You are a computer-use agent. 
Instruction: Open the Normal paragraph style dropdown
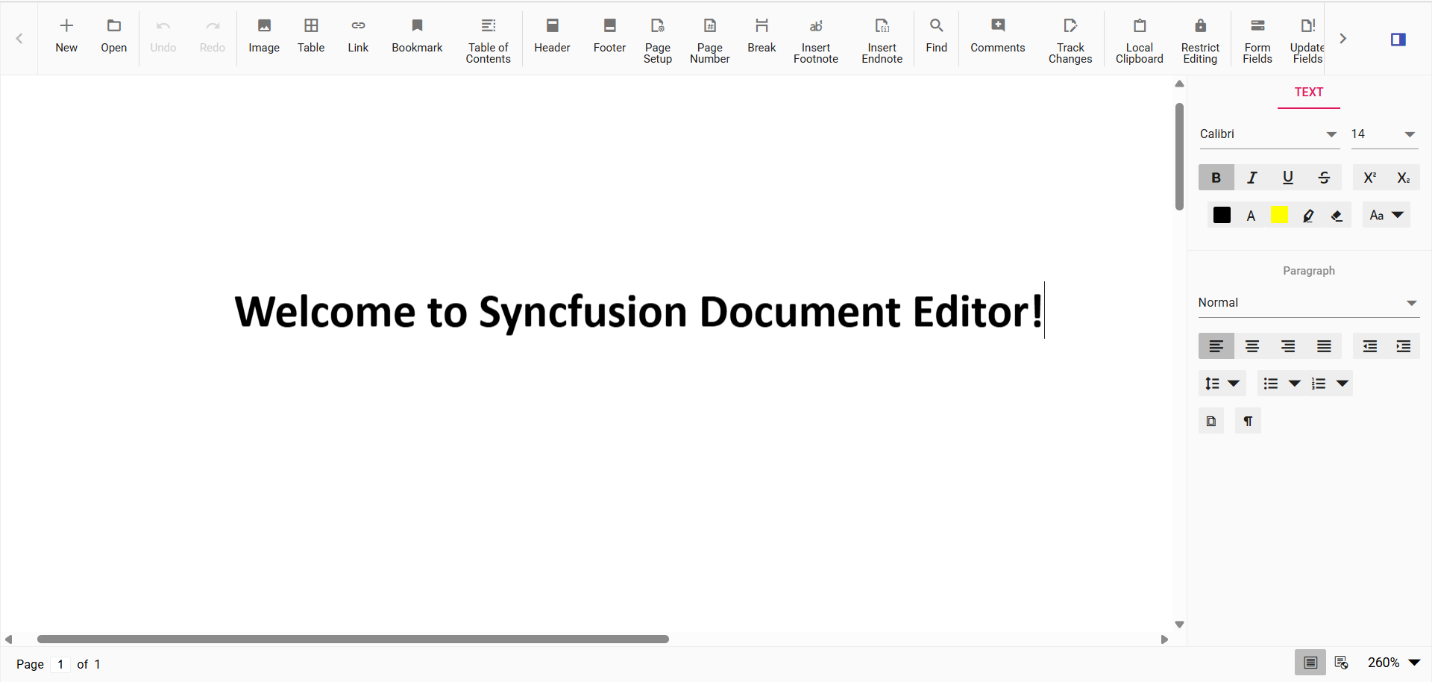tap(1308, 302)
